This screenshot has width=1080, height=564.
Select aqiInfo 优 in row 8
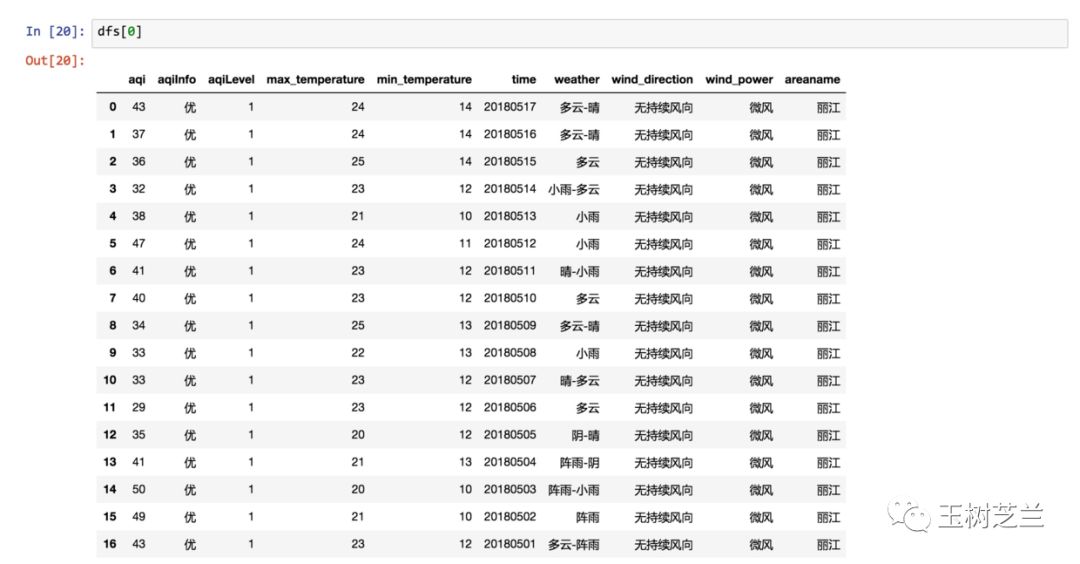tap(190, 326)
